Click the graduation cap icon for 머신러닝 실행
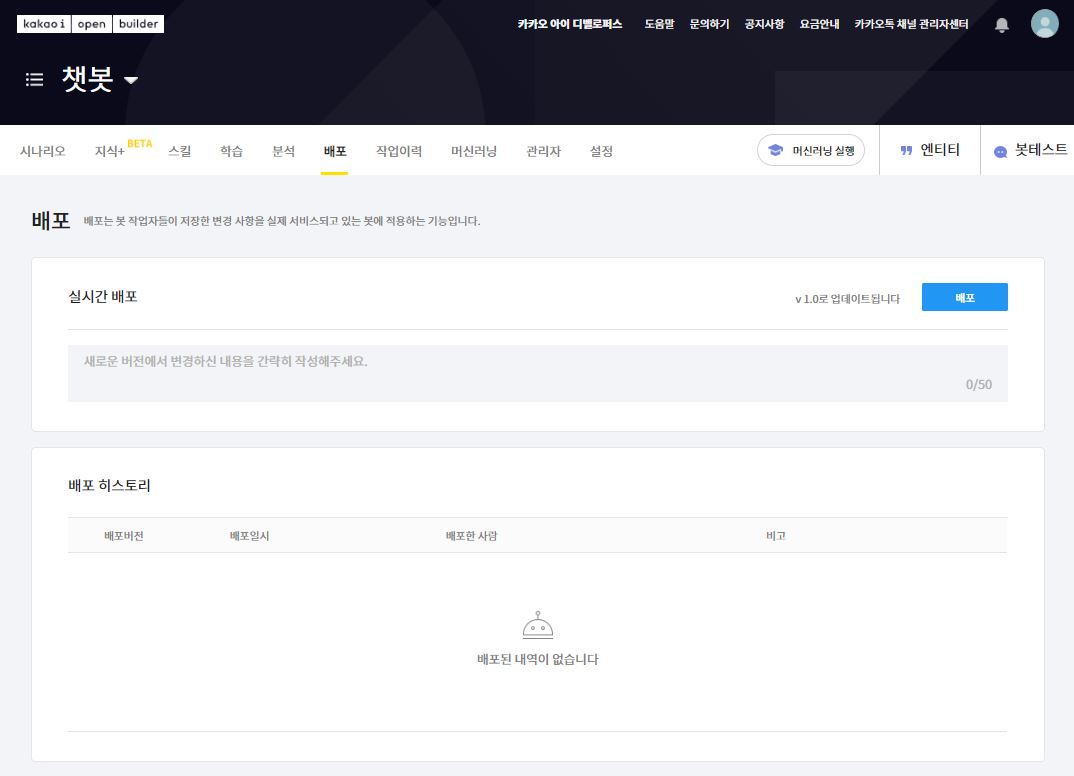Viewport: 1074px width, 776px height. [x=775, y=151]
